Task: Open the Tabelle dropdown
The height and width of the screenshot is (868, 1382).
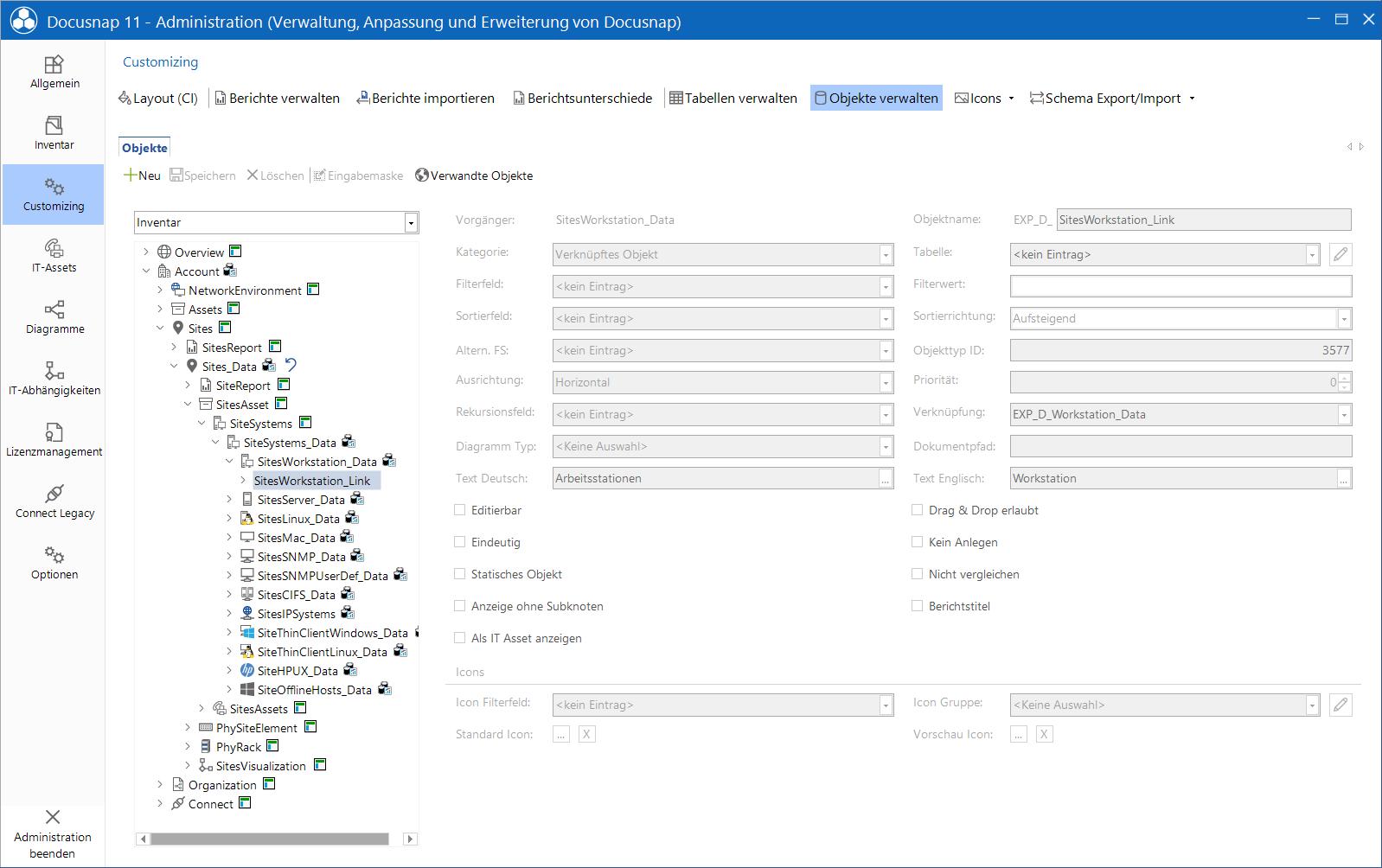Action: pos(1312,255)
